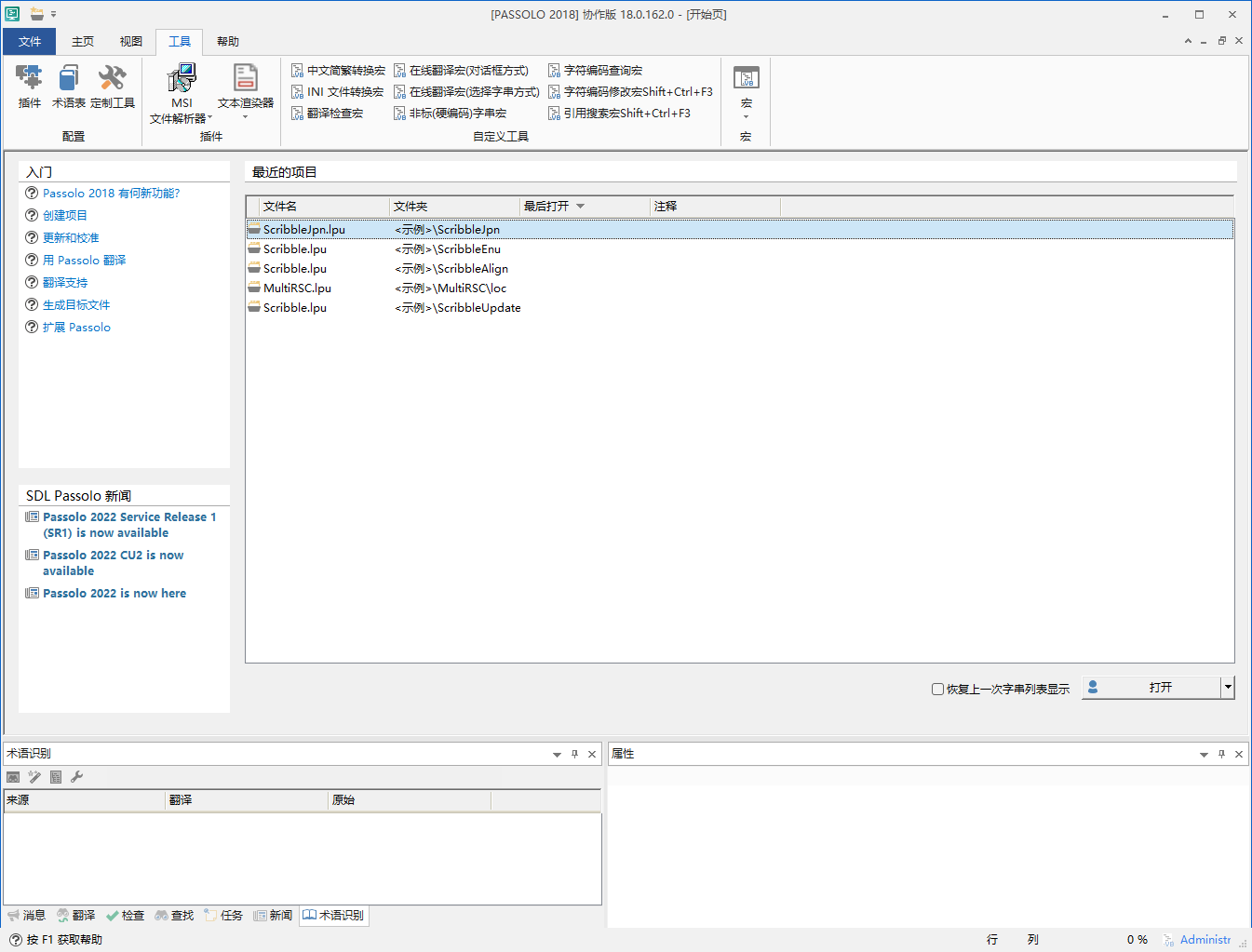Collapse the ribbon with the chevron
Image resolution: width=1252 pixels, height=952 pixels.
point(1188,41)
